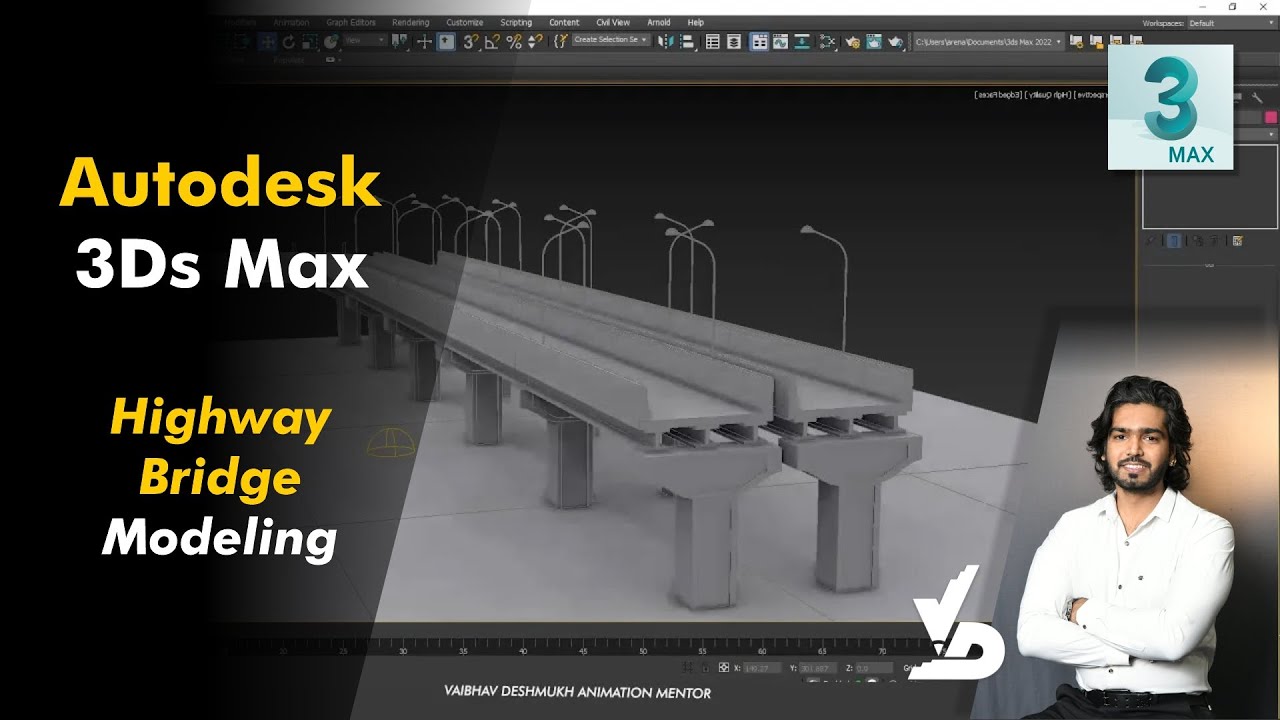Click the Render Production teapot icon
This screenshot has width=1280, height=720.
895,42
